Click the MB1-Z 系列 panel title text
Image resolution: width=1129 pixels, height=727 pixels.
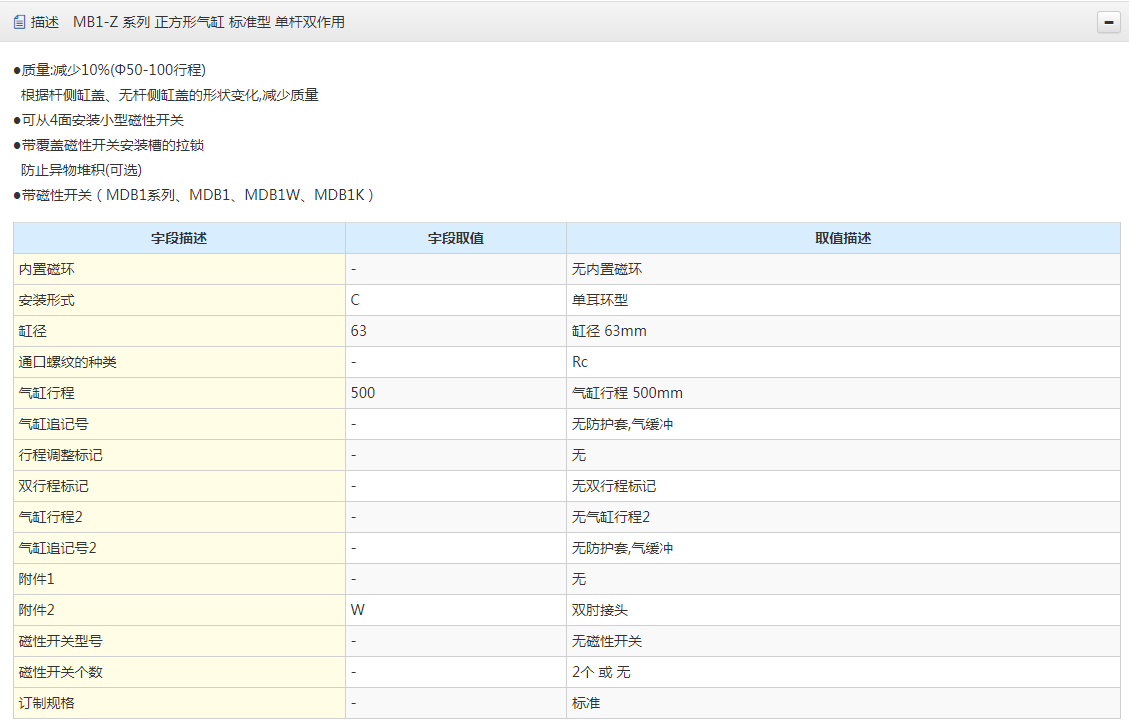point(208,21)
